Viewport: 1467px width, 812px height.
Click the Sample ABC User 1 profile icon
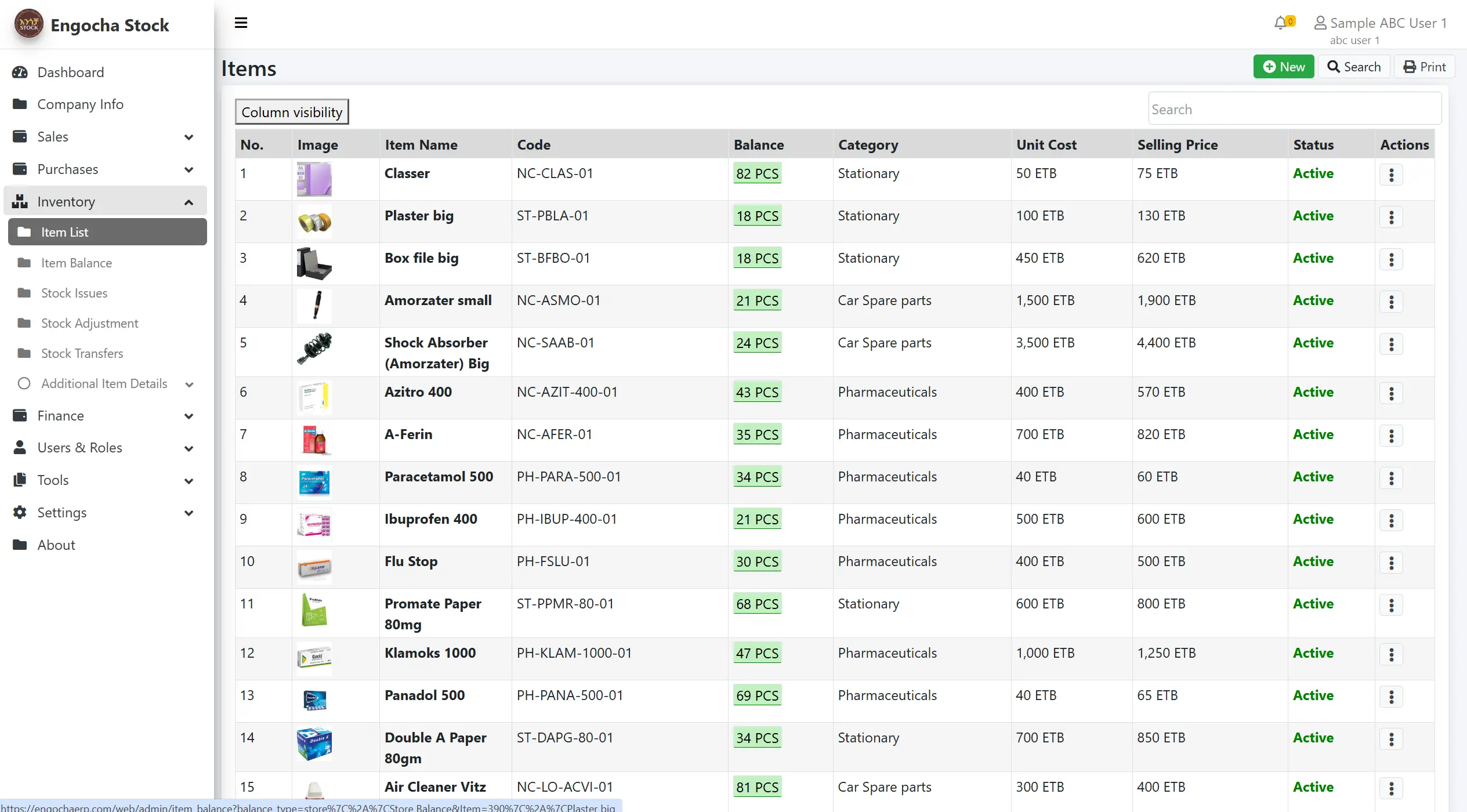click(1320, 23)
